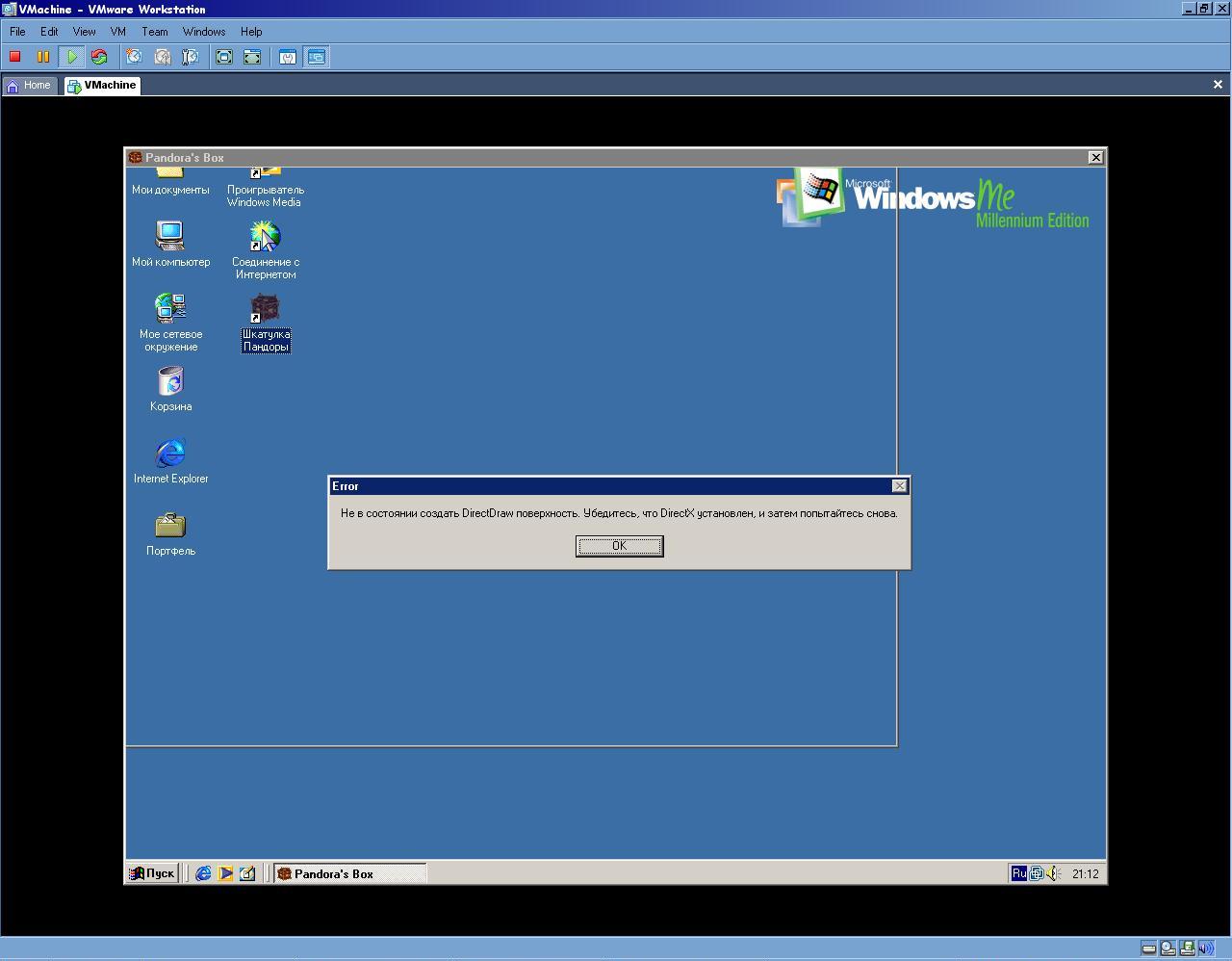The width and height of the screenshot is (1232, 961).
Task: Click the tray icon between Ru and speaker
Action: click(x=1037, y=873)
